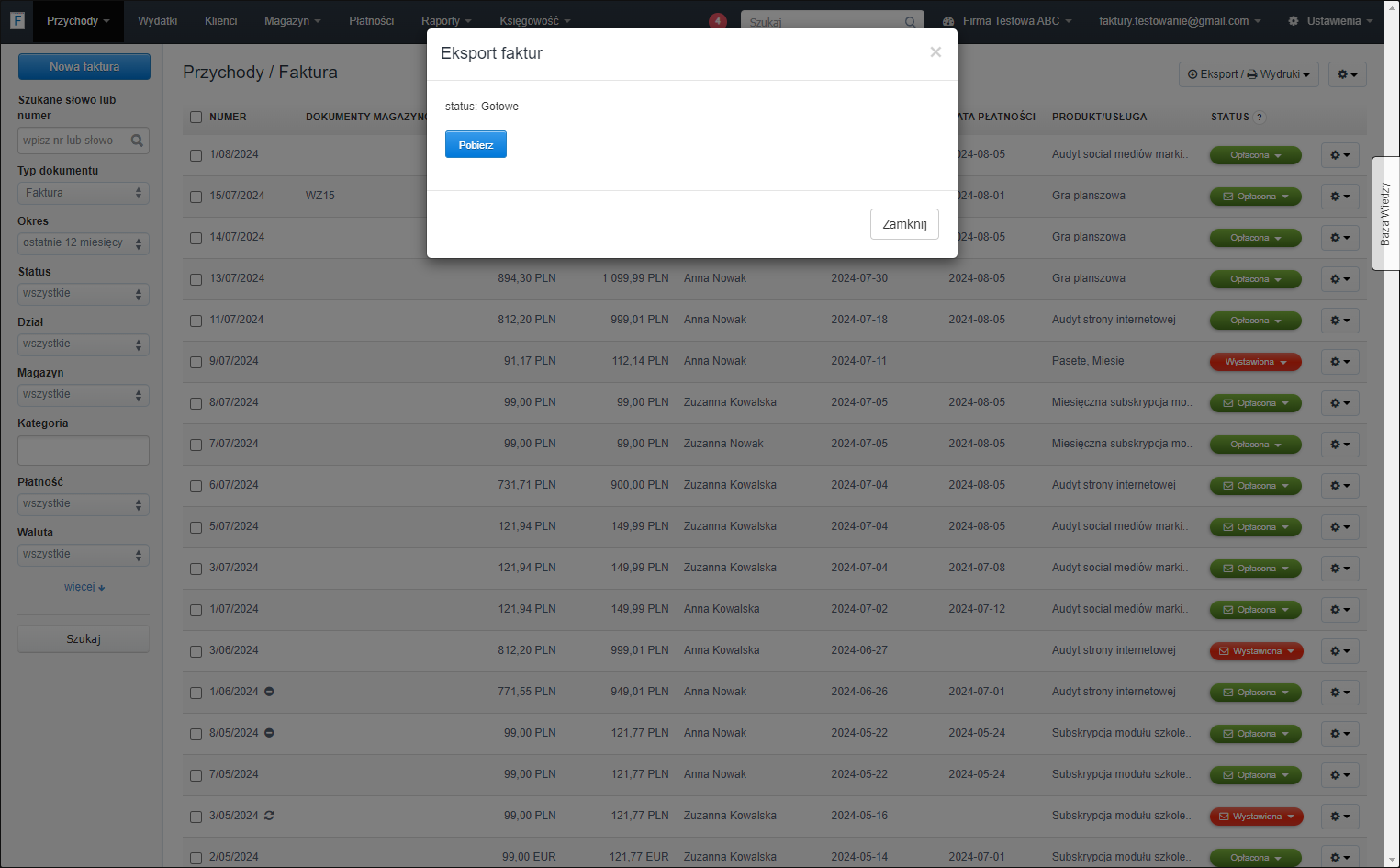Open gear menu for invoice 7/05/2024
The height and width of the screenshot is (868, 1400).
coord(1340,775)
